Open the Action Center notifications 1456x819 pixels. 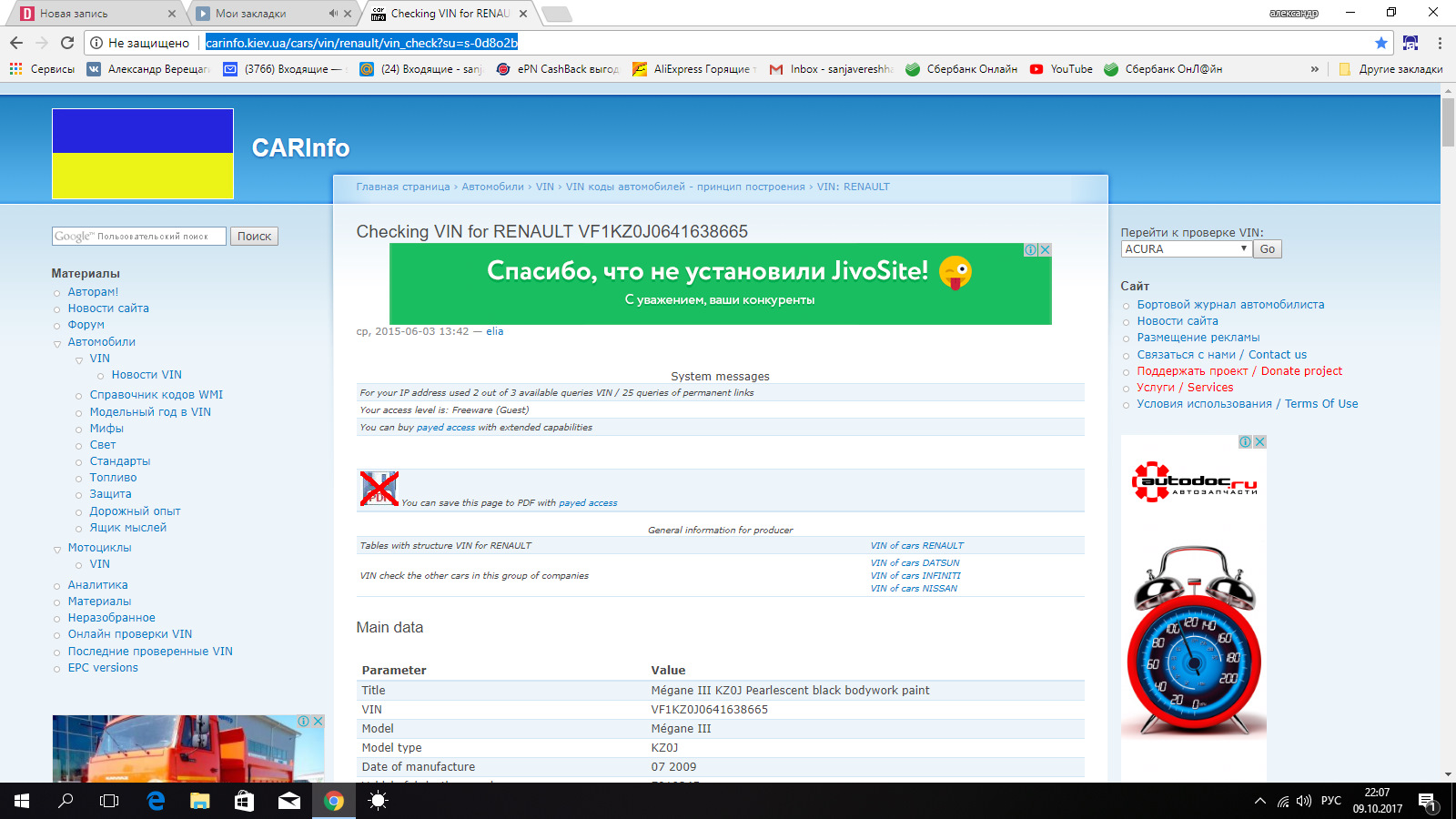(x=1427, y=802)
